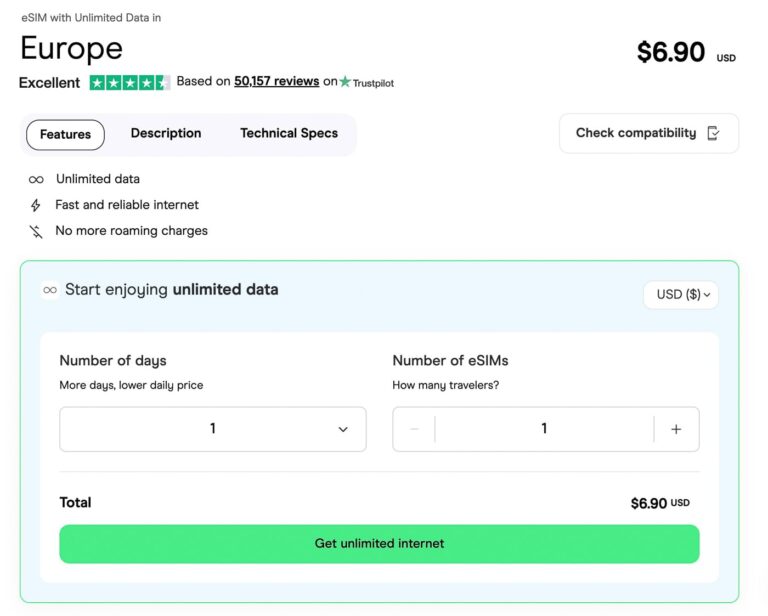Select the Features tab

pyautogui.click(x=65, y=135)
